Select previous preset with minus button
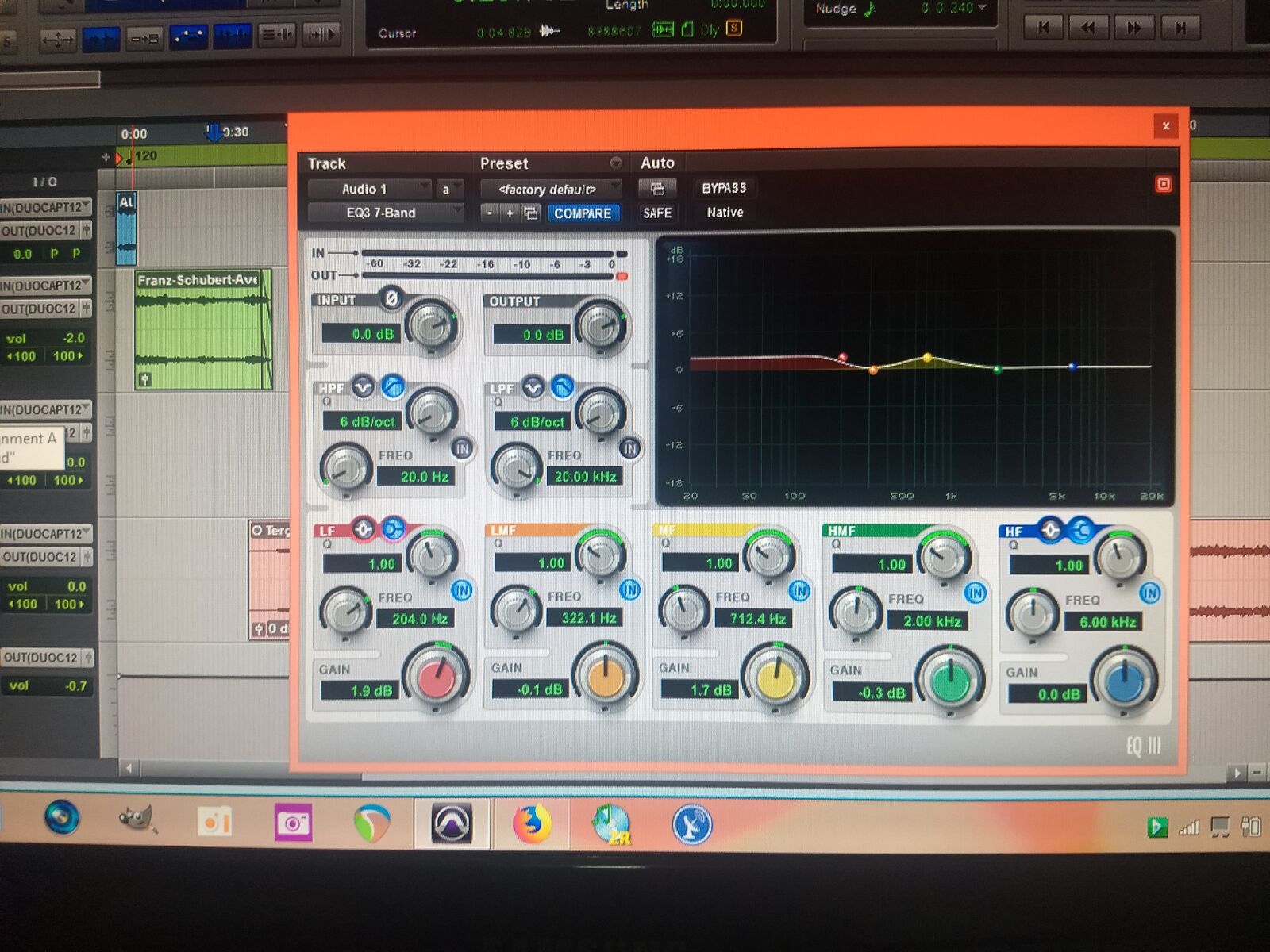The width and height of the screenshot is (1270, 952). tap(490, 213)
